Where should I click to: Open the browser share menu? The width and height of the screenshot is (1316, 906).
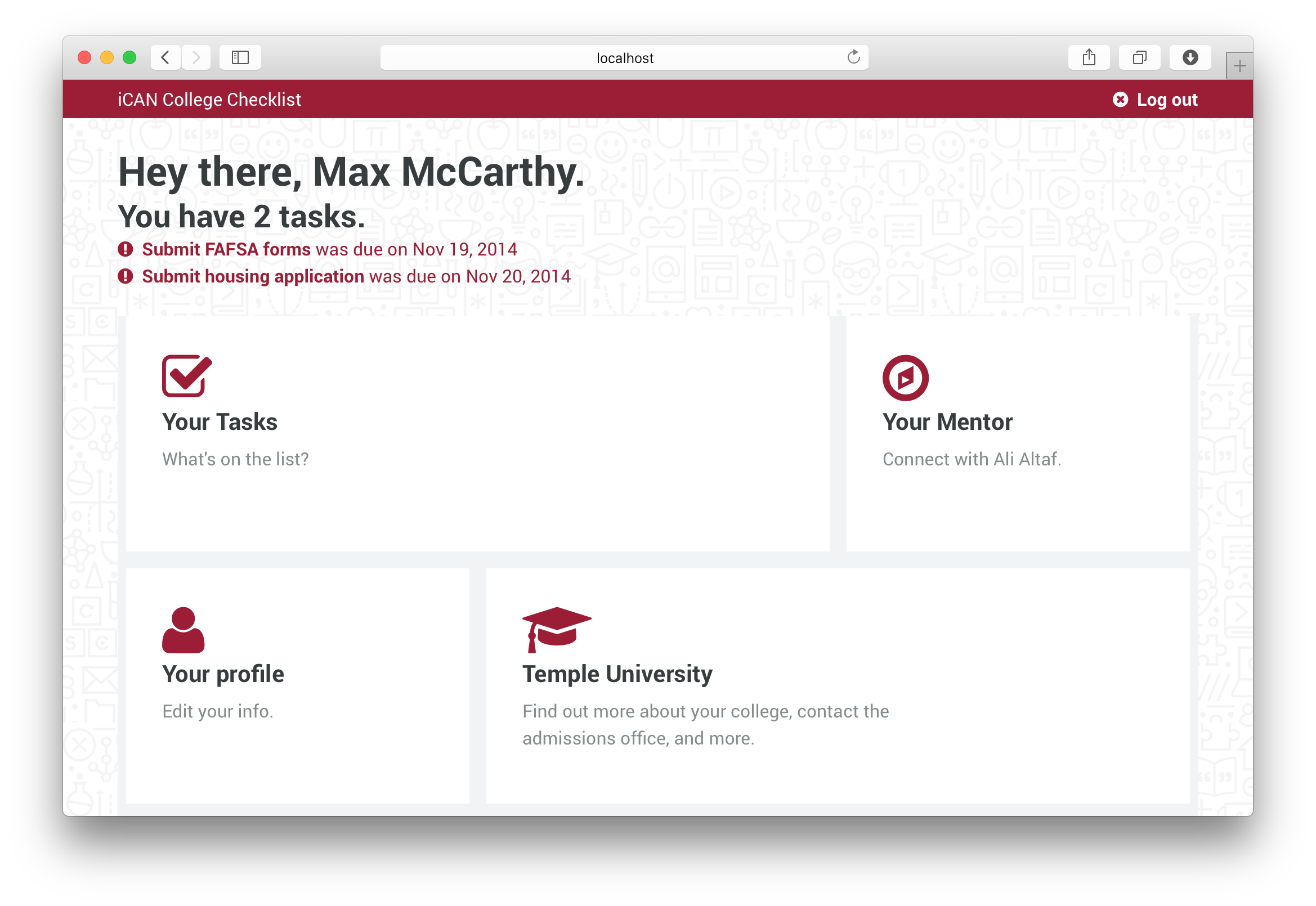click(x=1089, y=57)
